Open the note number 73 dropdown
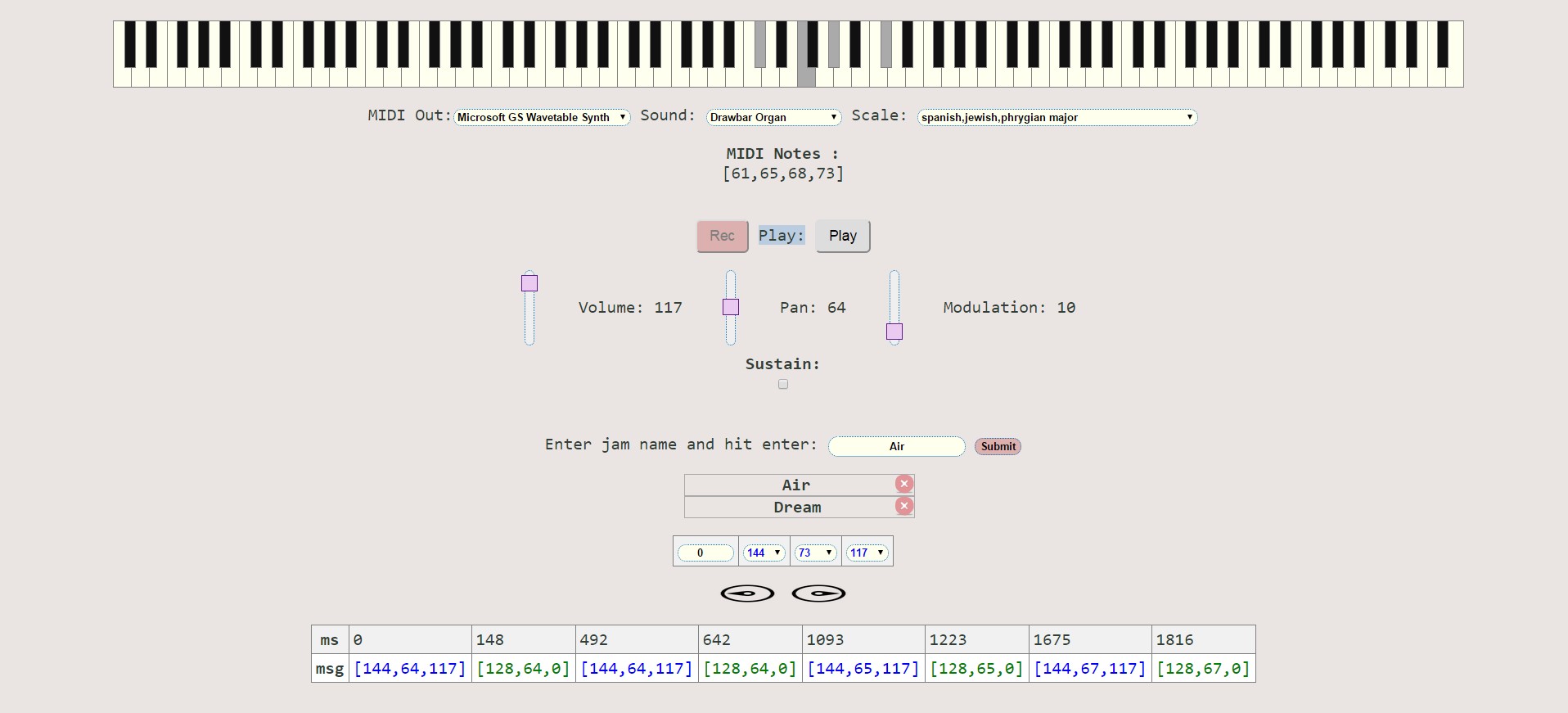 tap(816, 553)
